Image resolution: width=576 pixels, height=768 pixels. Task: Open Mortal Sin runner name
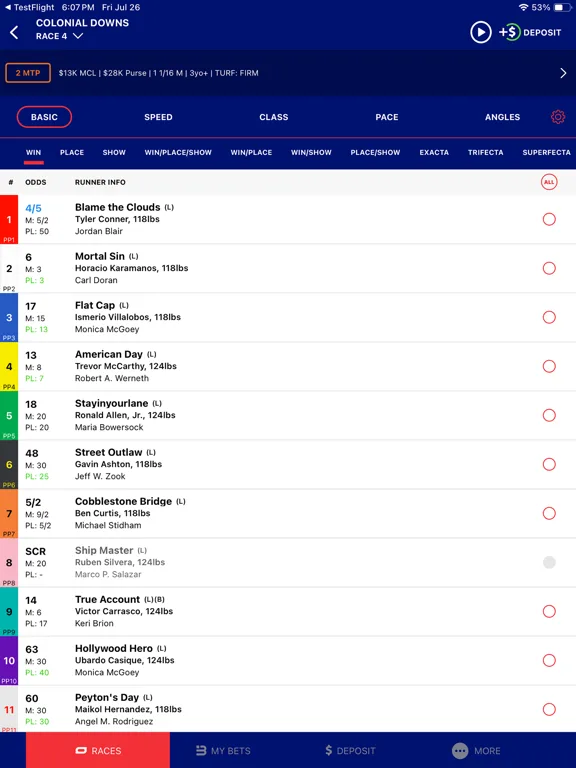click(x=100, y=256)
